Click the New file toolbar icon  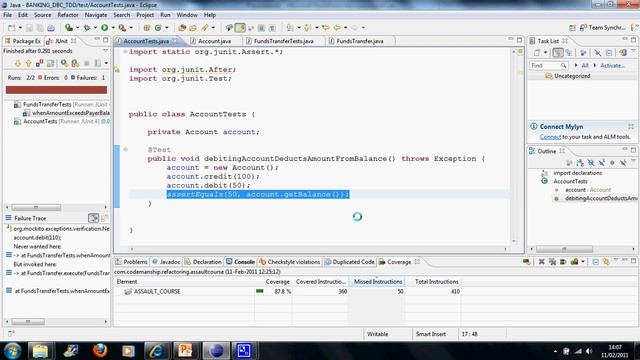pos(11,28)
